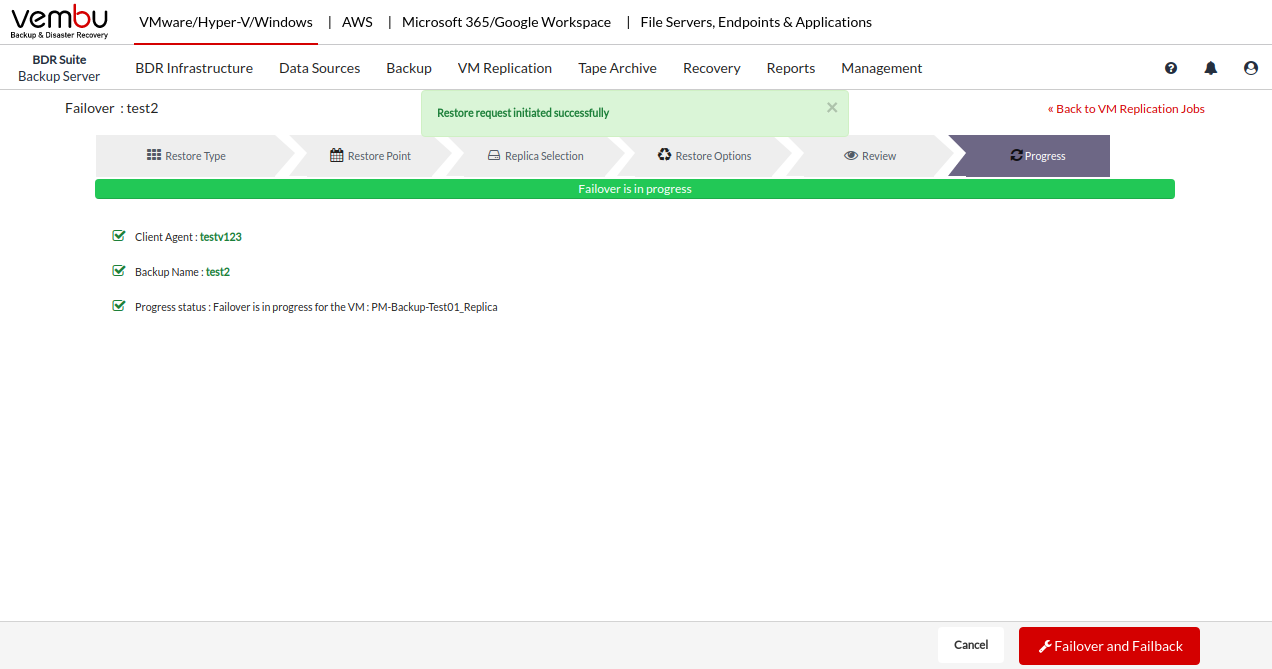Screen dimensions: 1272x669
Task: Click the Restore Point calendar icon
Action: (337, 156)
